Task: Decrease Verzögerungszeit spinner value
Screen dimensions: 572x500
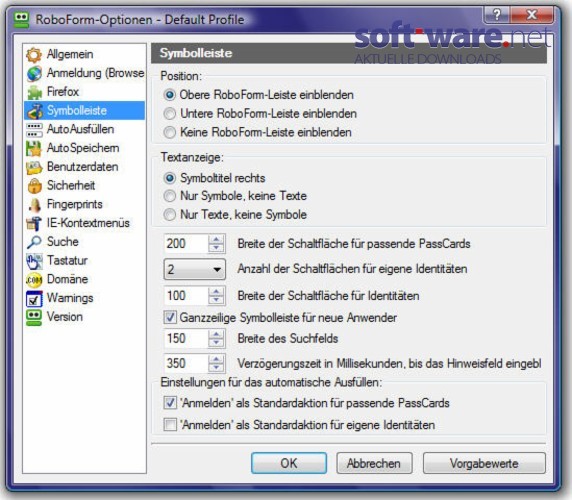Action: pos(216,368)
